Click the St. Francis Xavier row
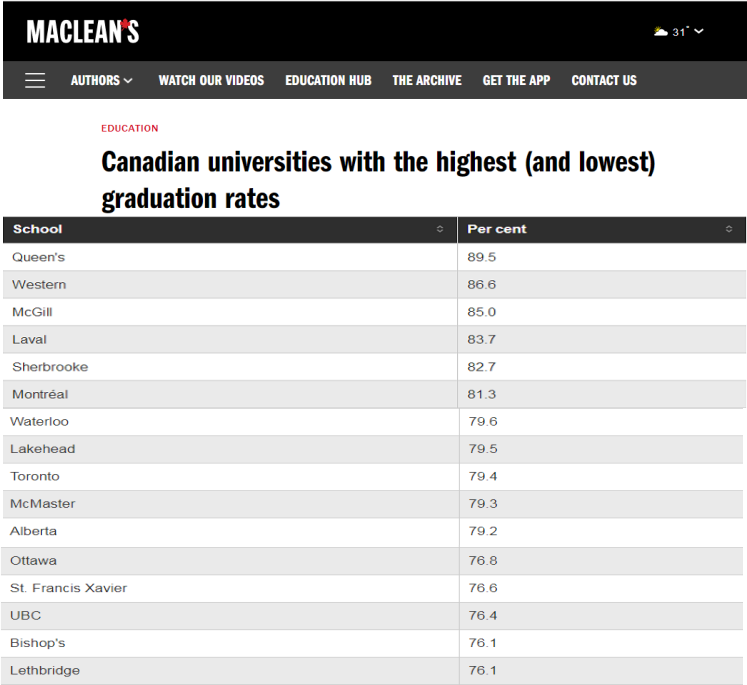This screenshot has height=685, width=747. click(69, 588)
